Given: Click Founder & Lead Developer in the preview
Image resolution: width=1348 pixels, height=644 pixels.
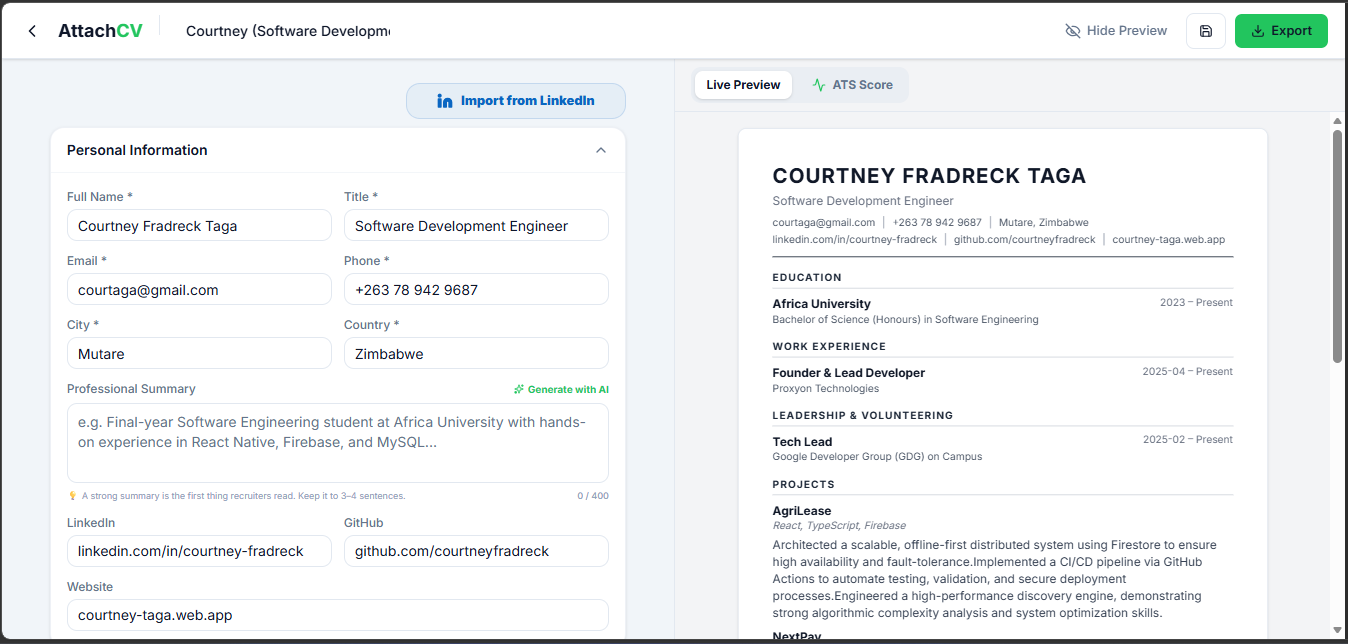Looking at the screenshot, I should tap(848, 373).
